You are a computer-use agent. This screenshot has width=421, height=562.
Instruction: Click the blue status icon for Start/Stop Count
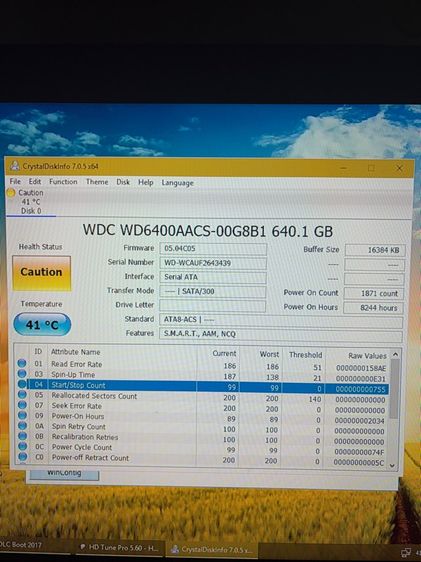coord(22,384)
